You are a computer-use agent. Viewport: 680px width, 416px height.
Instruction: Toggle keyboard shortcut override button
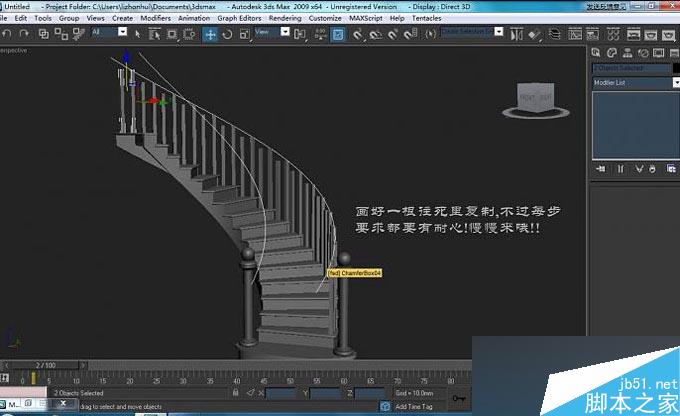(x=338, y=34)
